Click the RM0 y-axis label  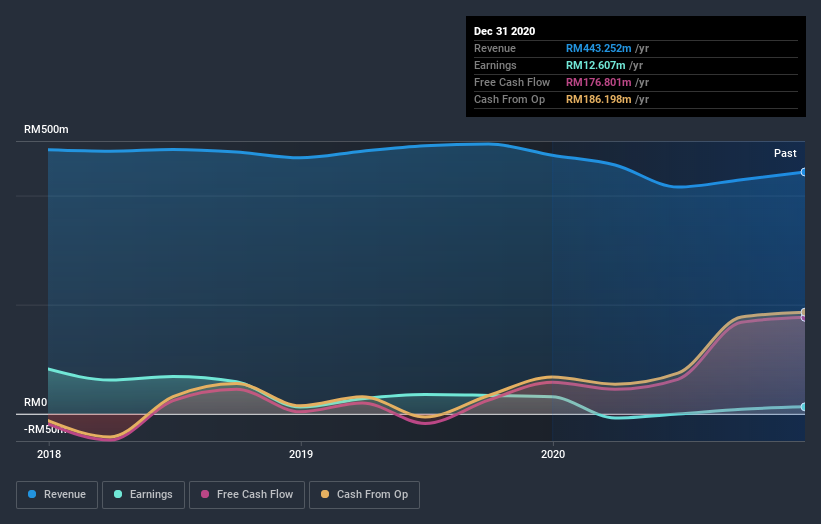tap(36, 403)
